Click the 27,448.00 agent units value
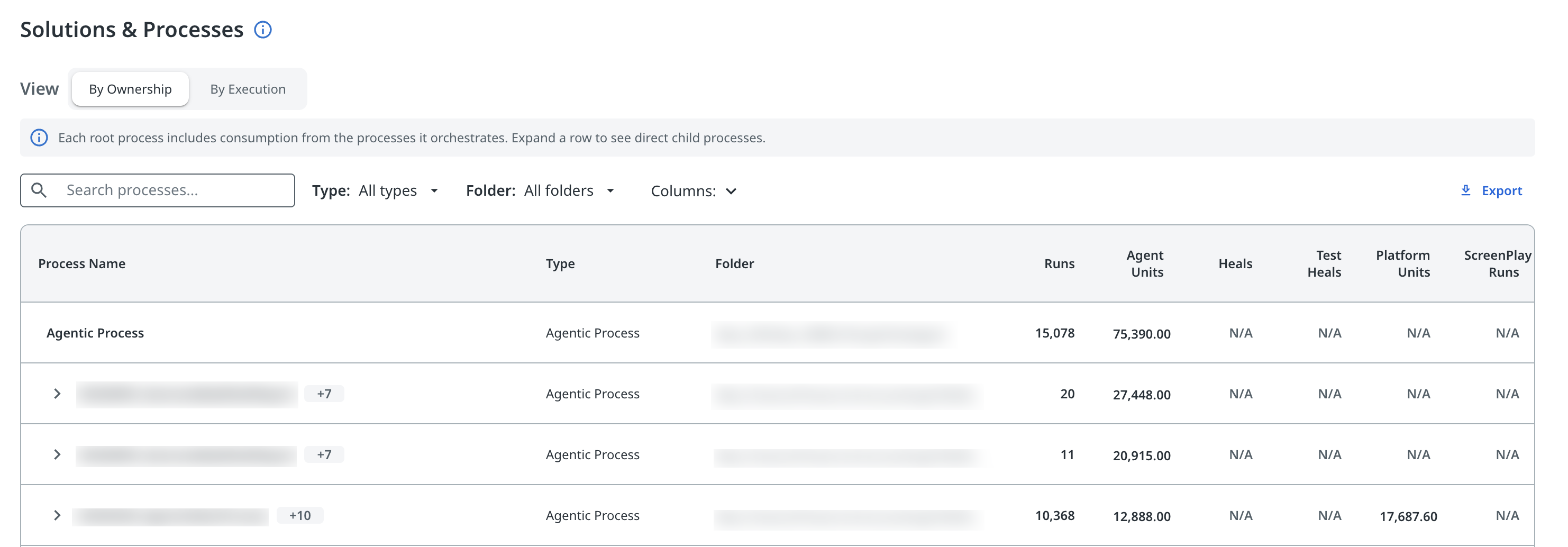Image resolution: width=1568 pixels, height=547 pixels. pos(1142,395)
